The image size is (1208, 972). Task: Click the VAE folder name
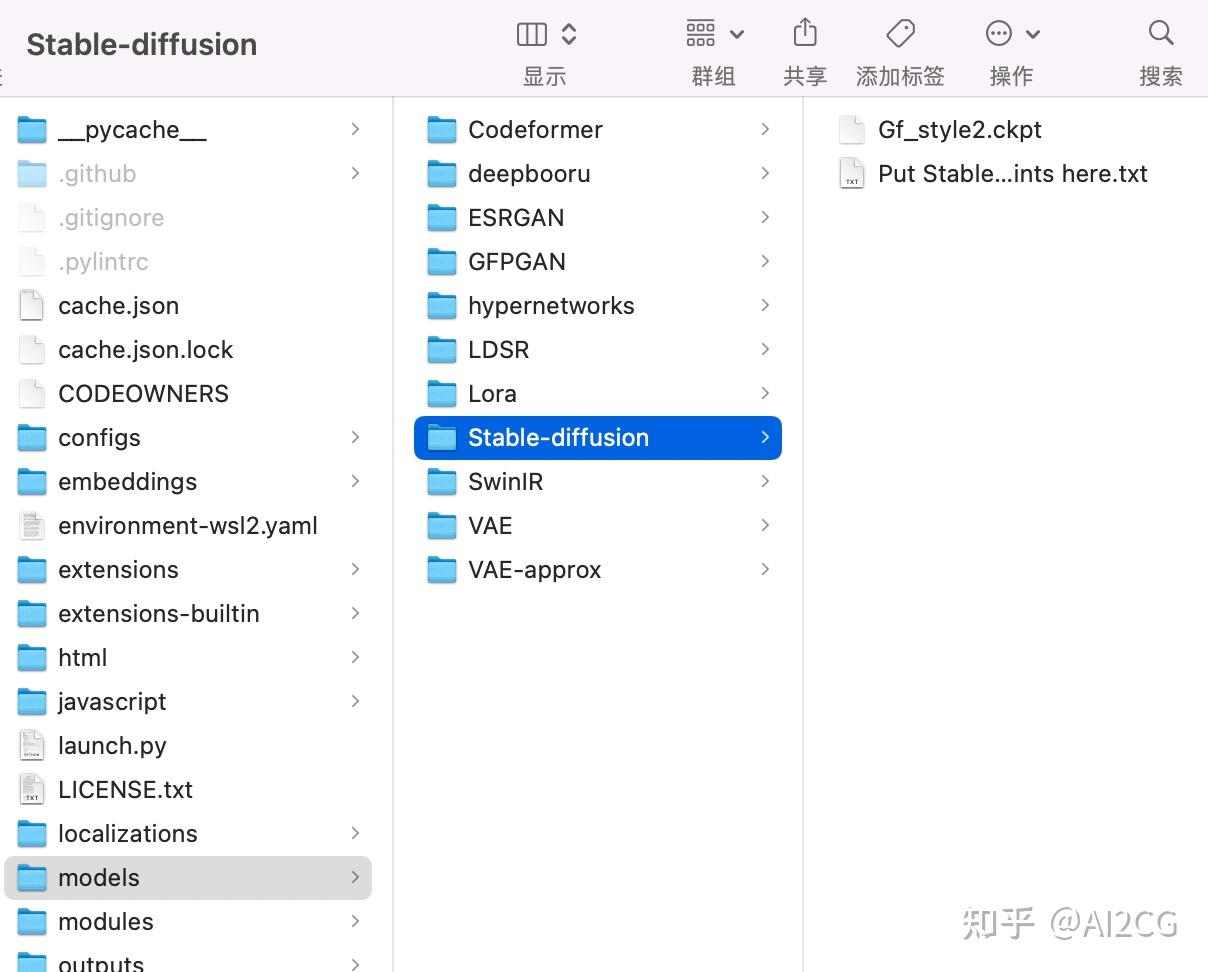[490, 526]
